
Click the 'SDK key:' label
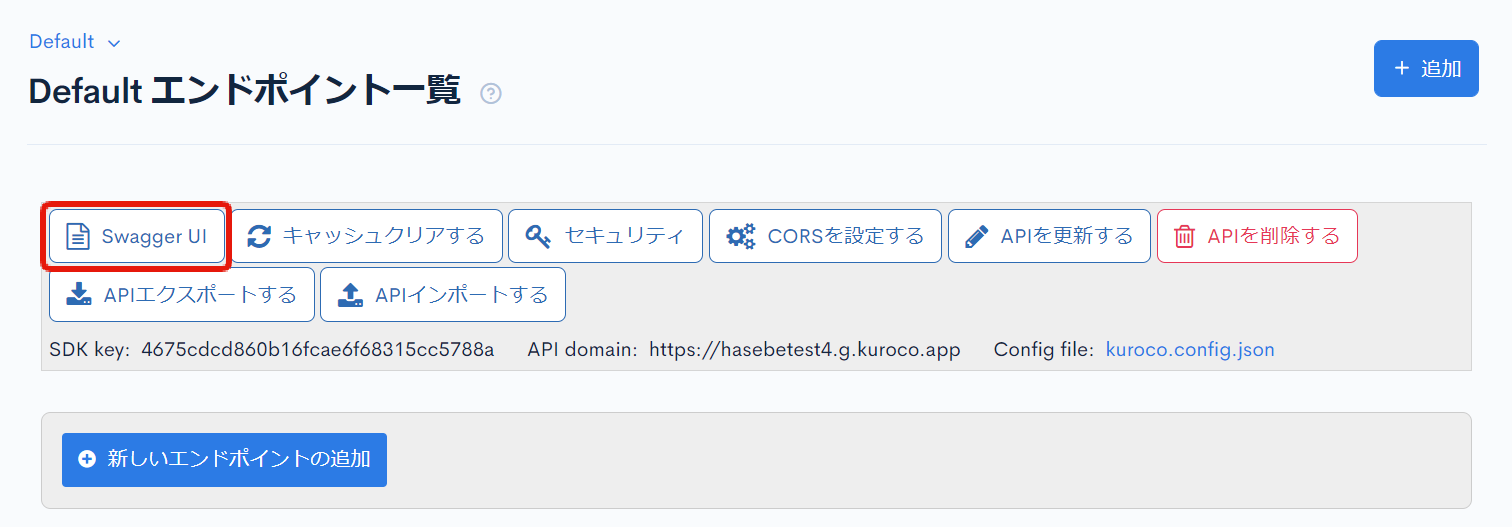[90, 350]
